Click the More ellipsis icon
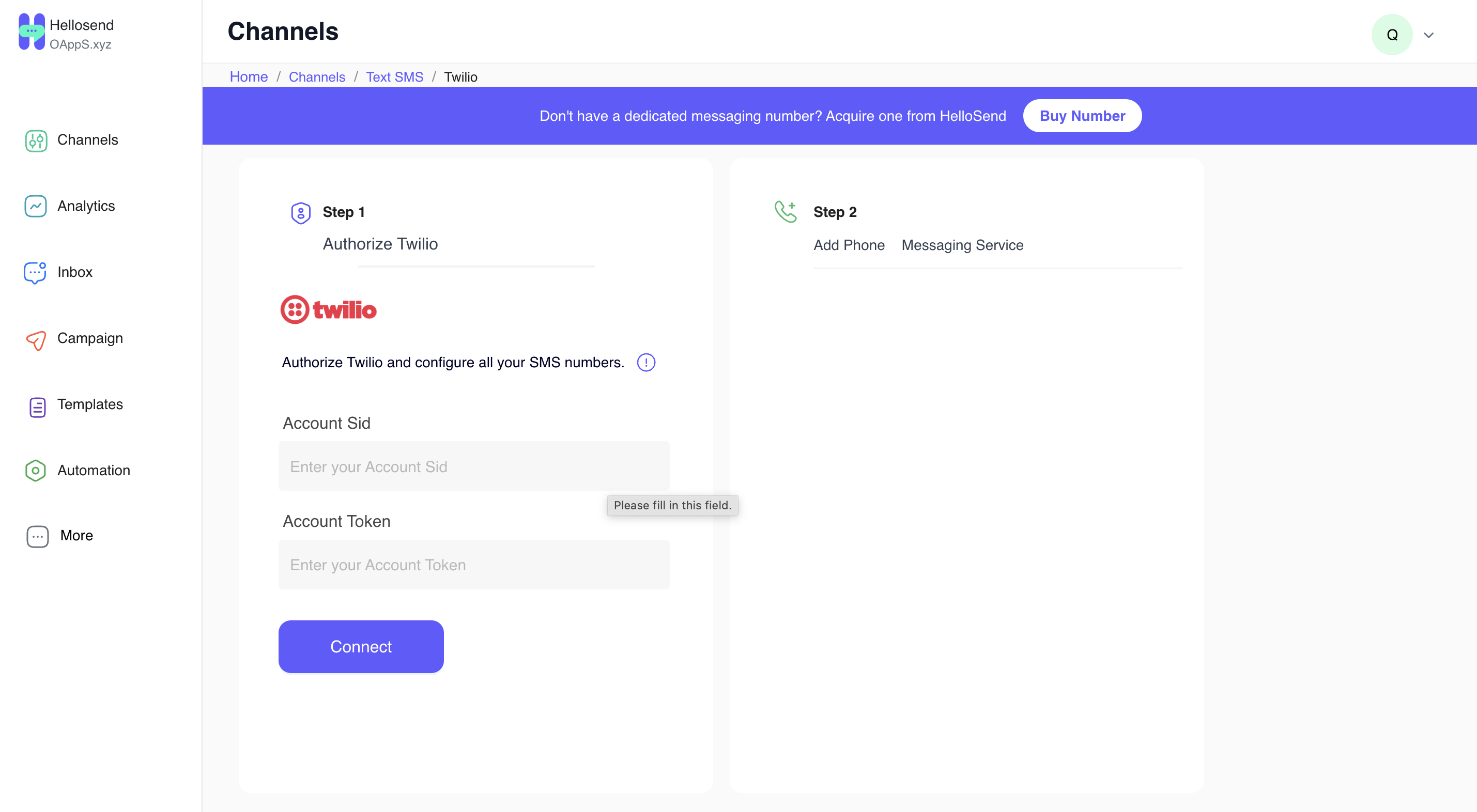The width and height of the screenshot is (1477, 812). (x=37, y=536)
